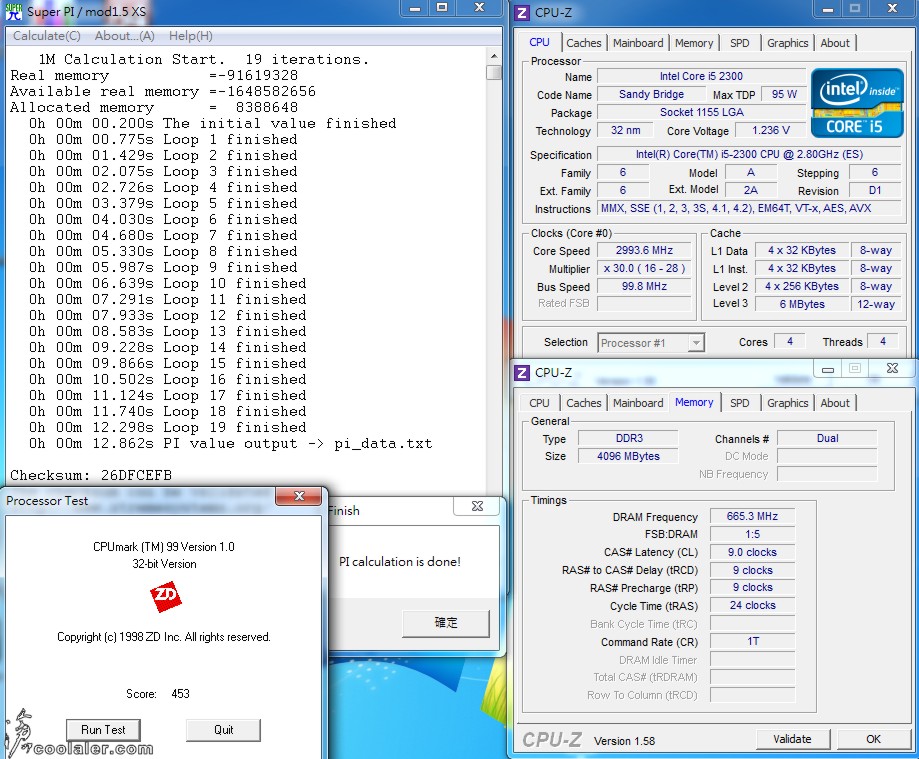Click the processor Name field 'Intel Core i5 2300'

point(701,76)
